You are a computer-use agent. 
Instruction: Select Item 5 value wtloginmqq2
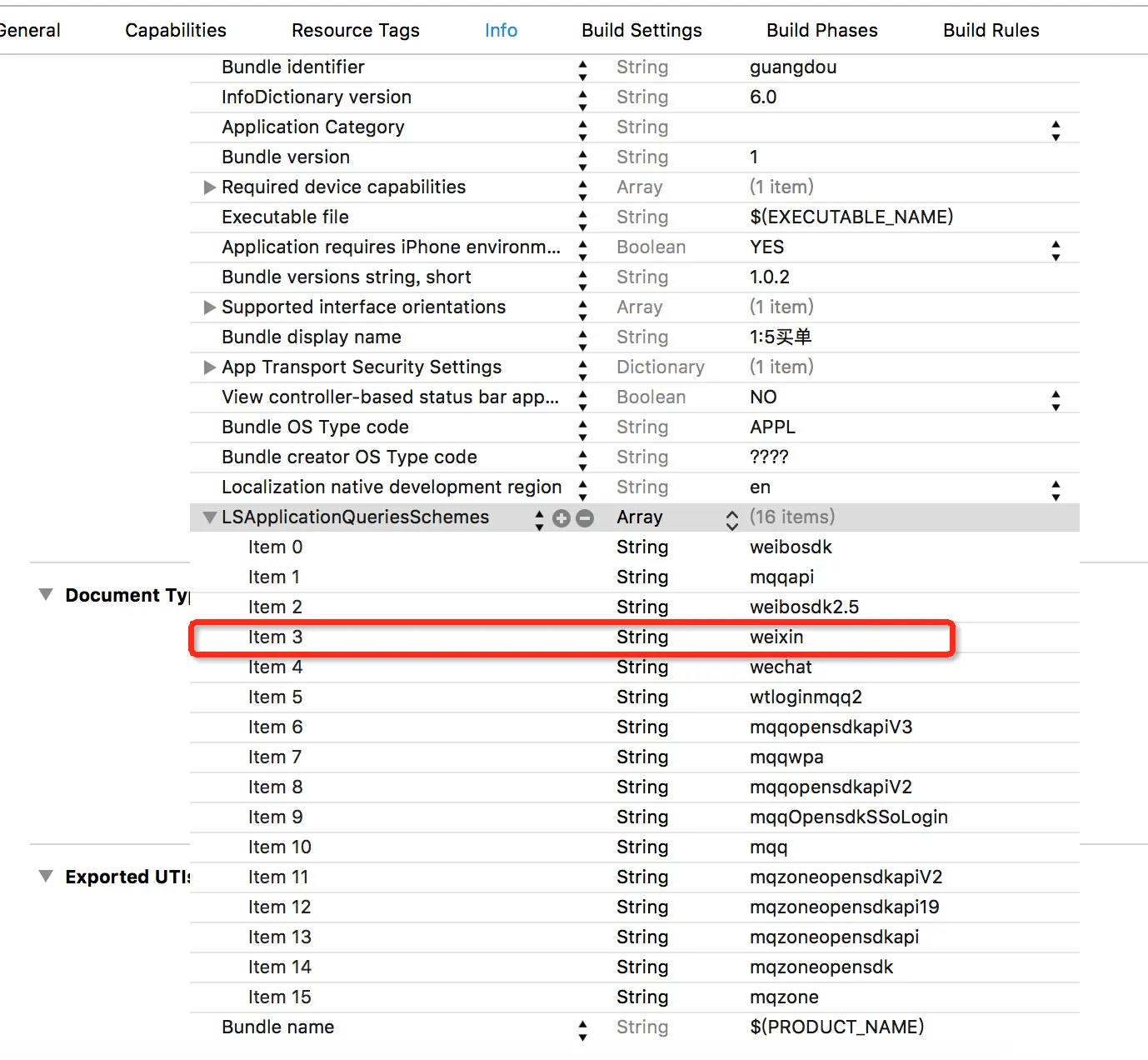pyautogui.click(x=806, y=697)
